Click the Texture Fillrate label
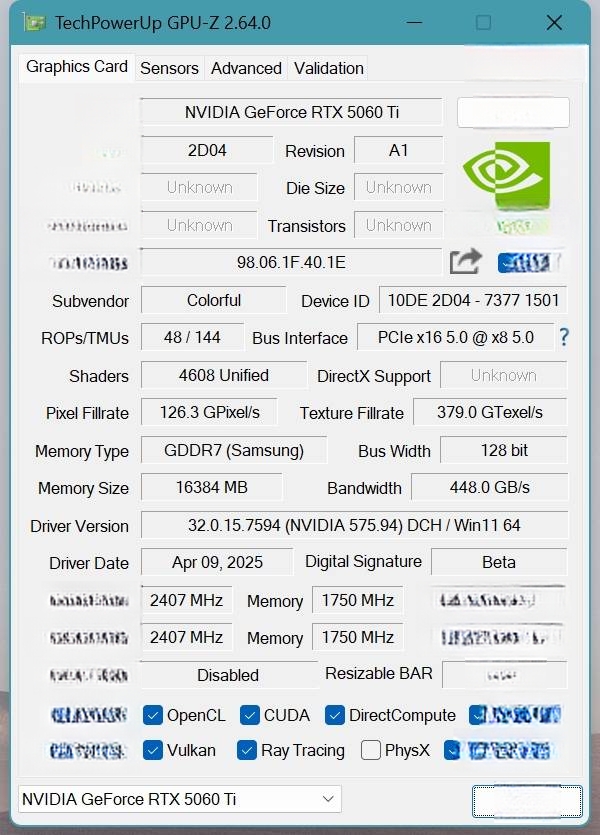Viewport: 600px width, 835px height. [x=351, y=413]
